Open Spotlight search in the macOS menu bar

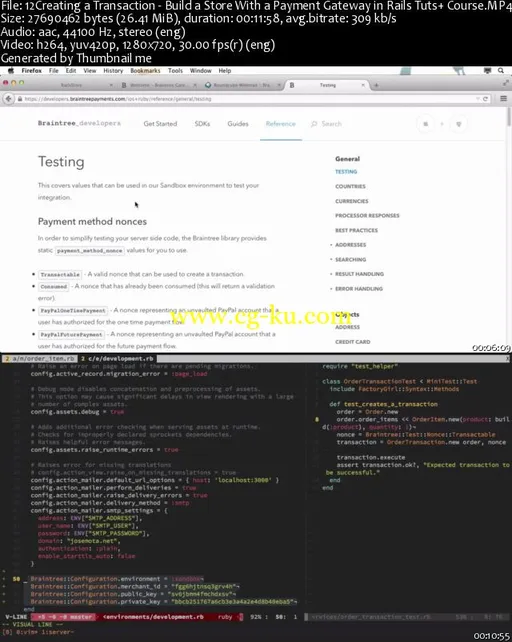(501, 70)
